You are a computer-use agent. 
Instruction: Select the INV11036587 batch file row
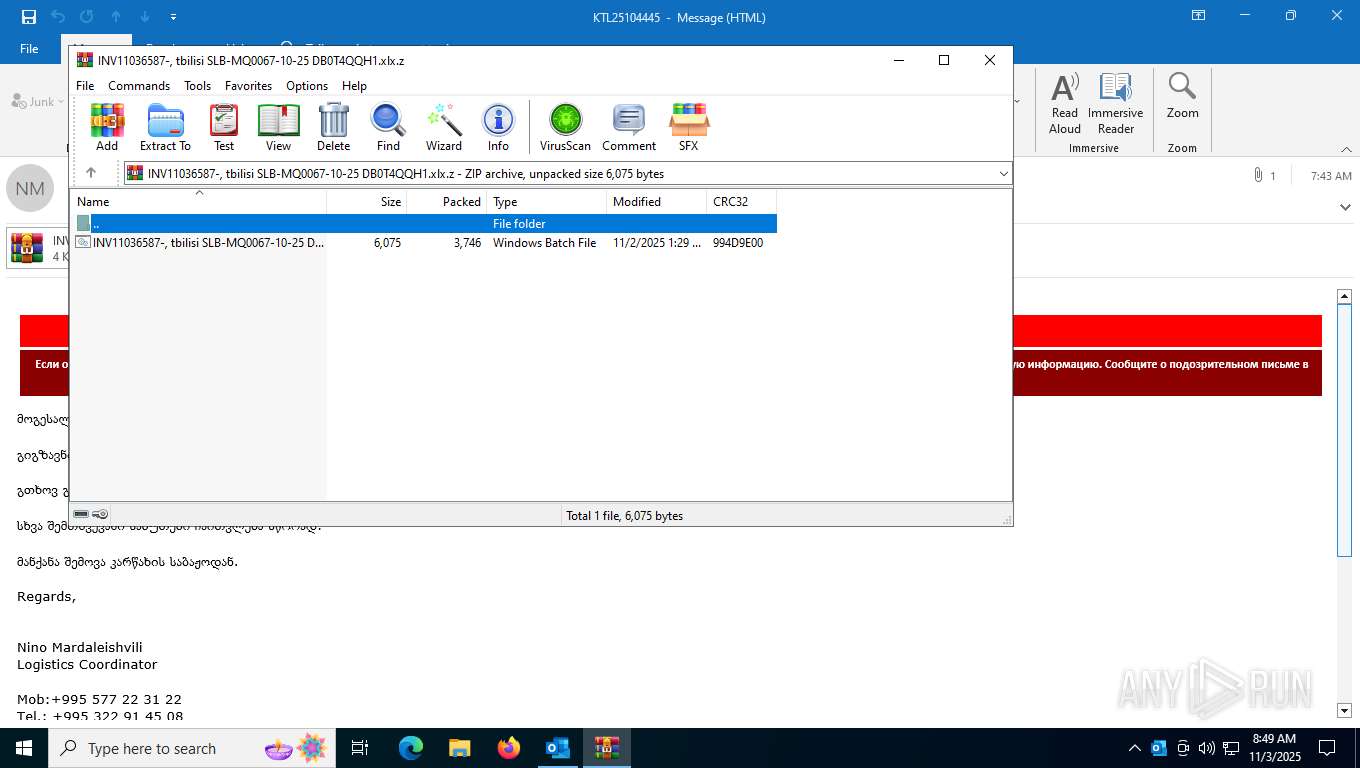point(424,243)
